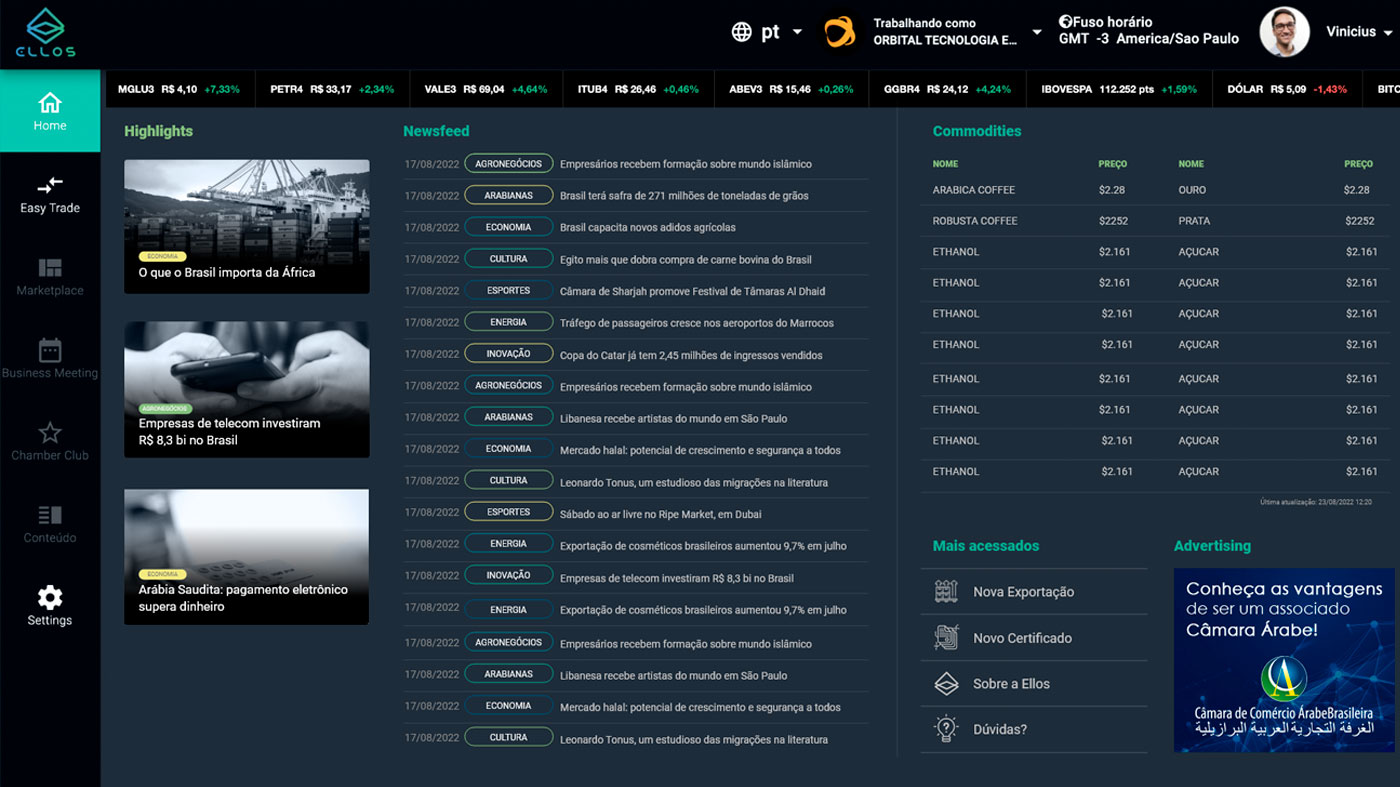Click the Vinicius profile avatar
This screenshot has height=787, width=1400.
pyautogui.click(x=1284, y=32)
